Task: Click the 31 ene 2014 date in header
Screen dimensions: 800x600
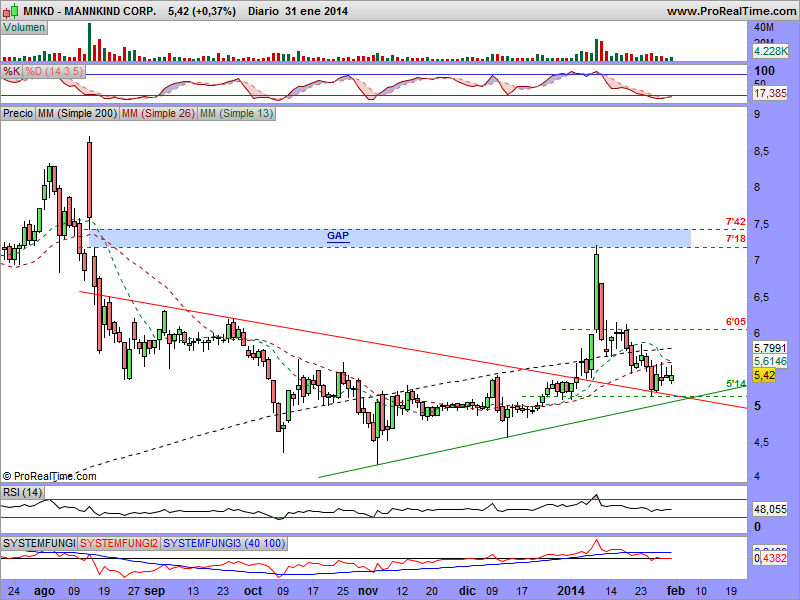Action: click(x=316, y=11)
